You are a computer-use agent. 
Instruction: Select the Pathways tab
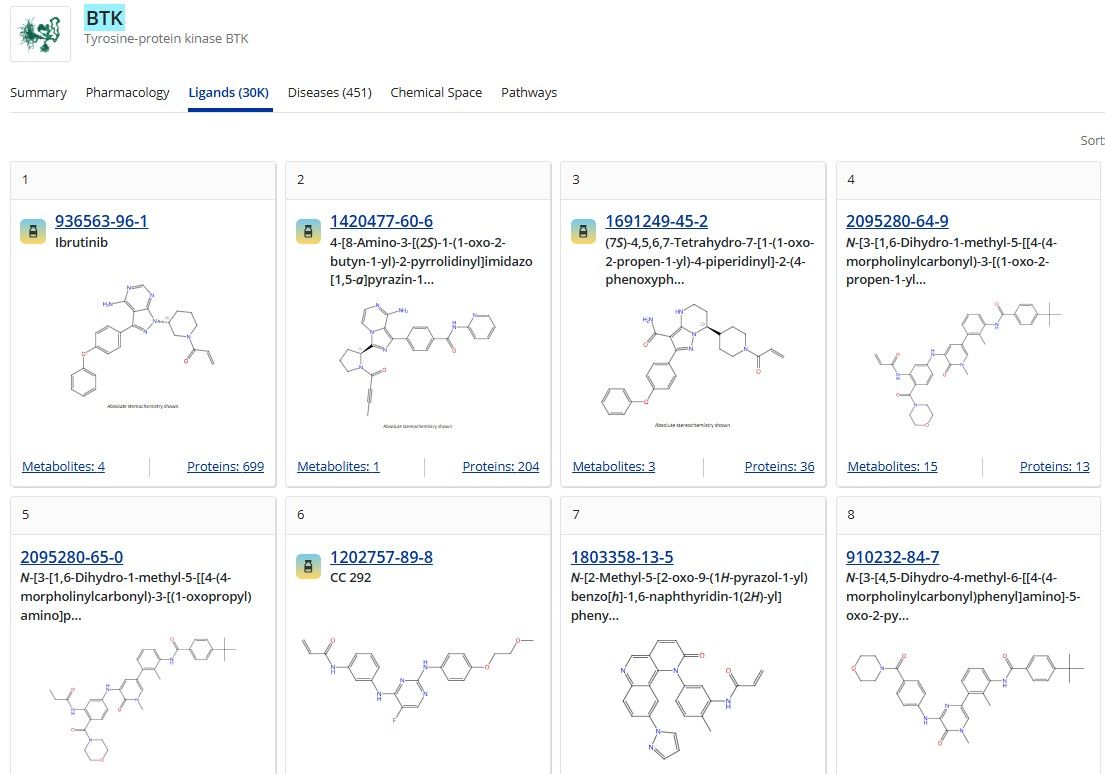point(528,93)
